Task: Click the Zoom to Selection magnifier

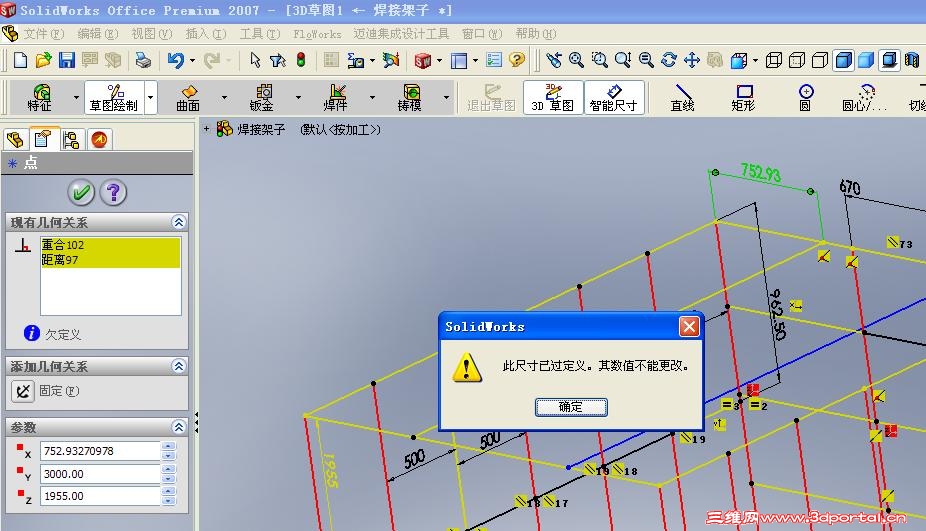Action: pos(646,60)
